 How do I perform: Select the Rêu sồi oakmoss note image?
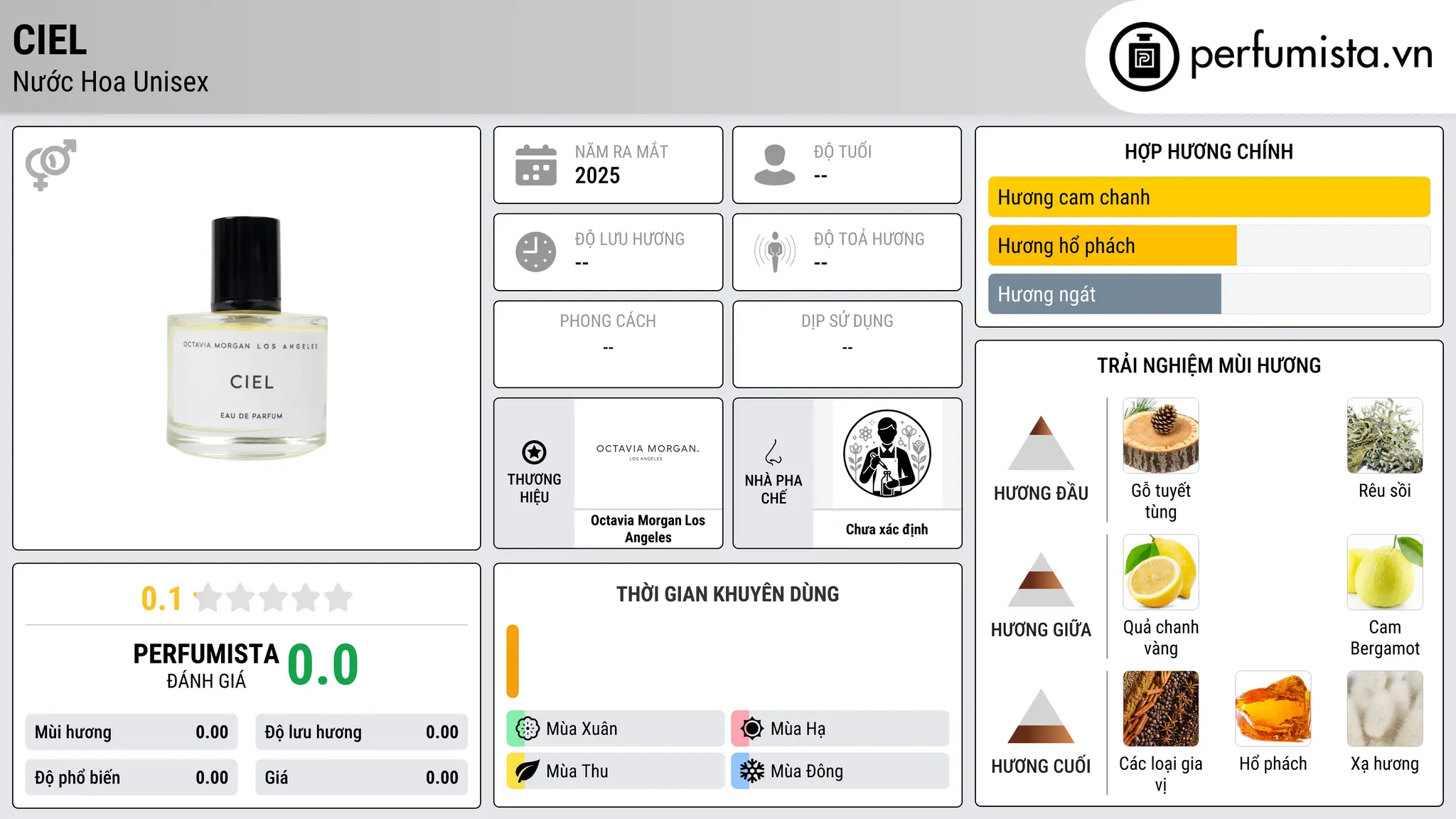(1385, 436)
